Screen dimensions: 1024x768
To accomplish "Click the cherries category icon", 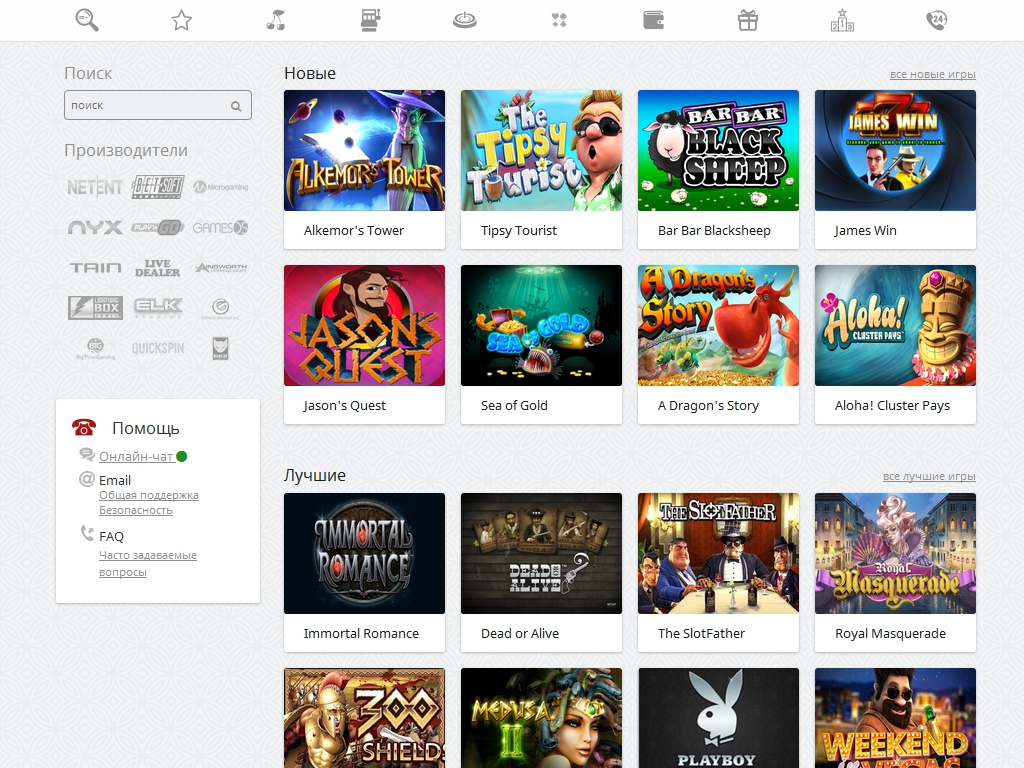I will tap(276, 20).
